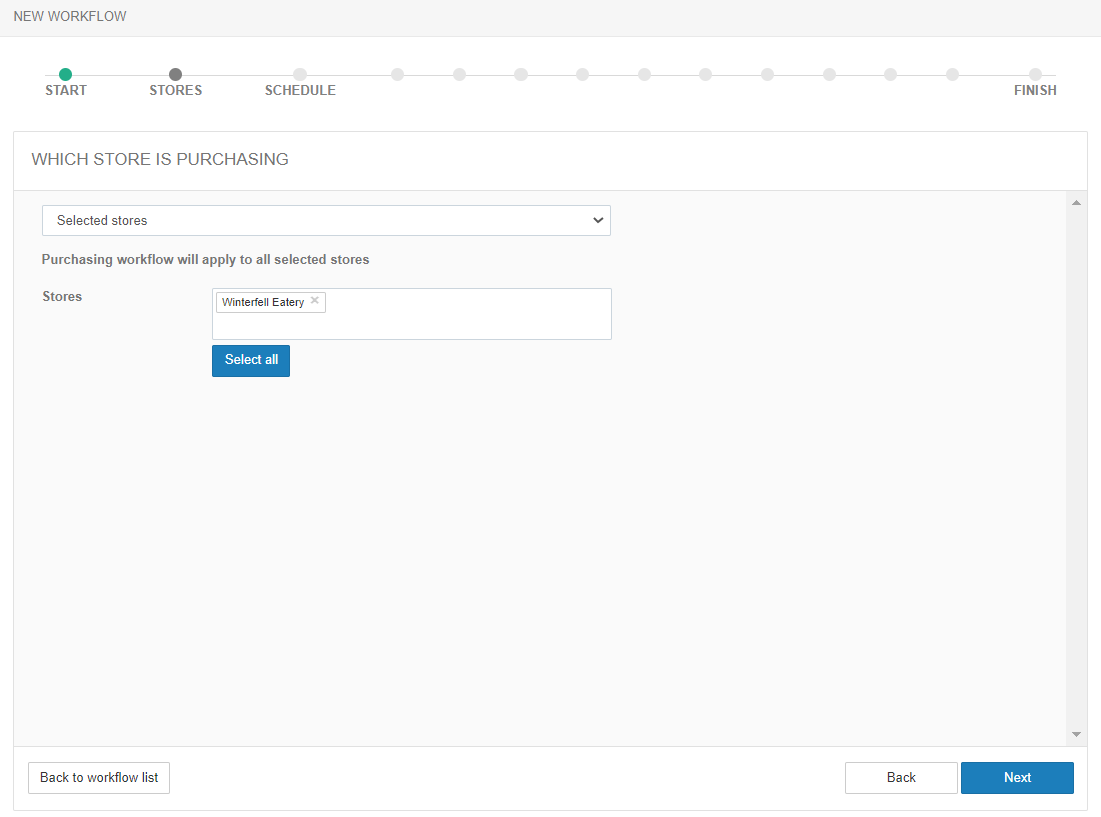Remove the Winterfell Eatery tag with its x
This screenshot has width=1101, height=817.
[x=315, y=301]
